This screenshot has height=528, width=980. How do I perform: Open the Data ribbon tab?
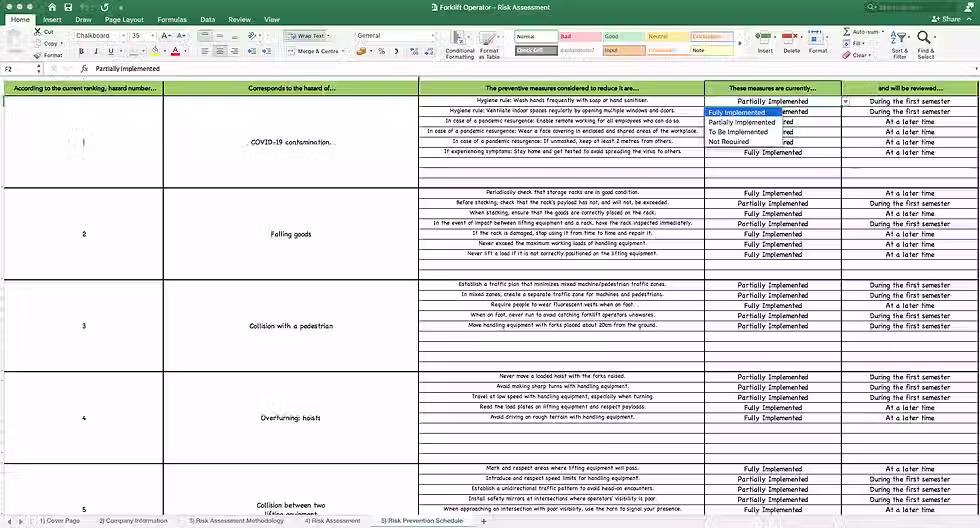[x=208, y=19]
